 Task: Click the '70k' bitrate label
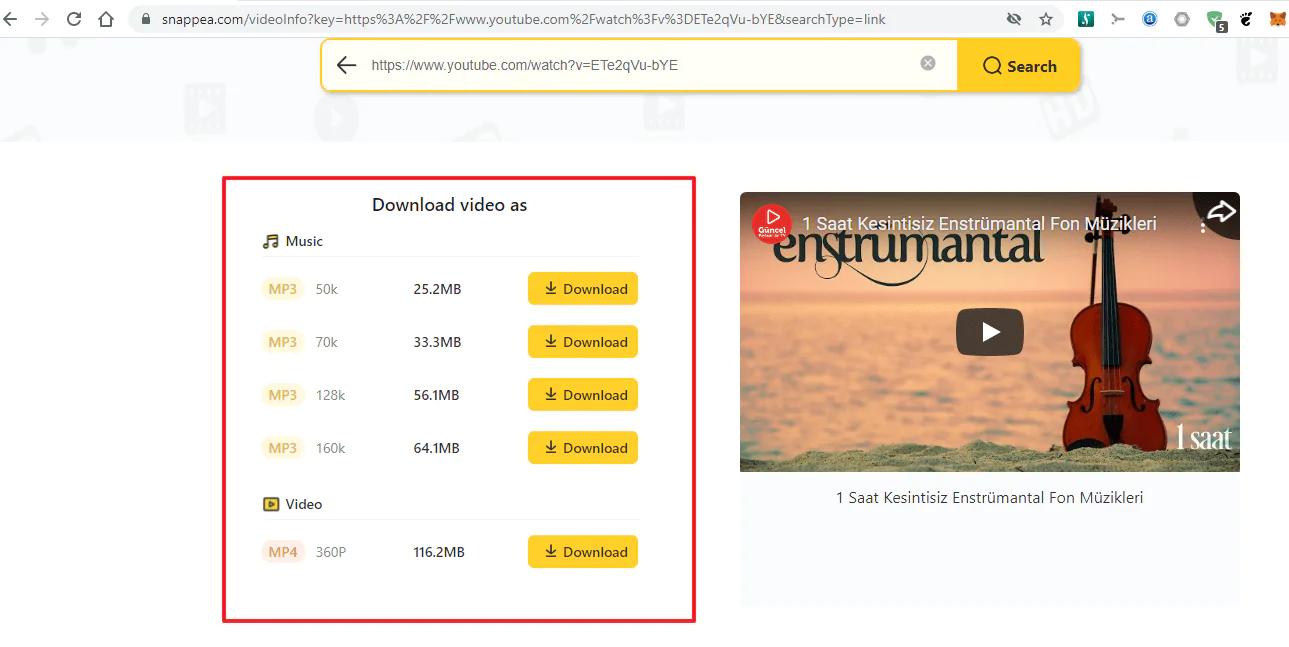tap(327, 342)
